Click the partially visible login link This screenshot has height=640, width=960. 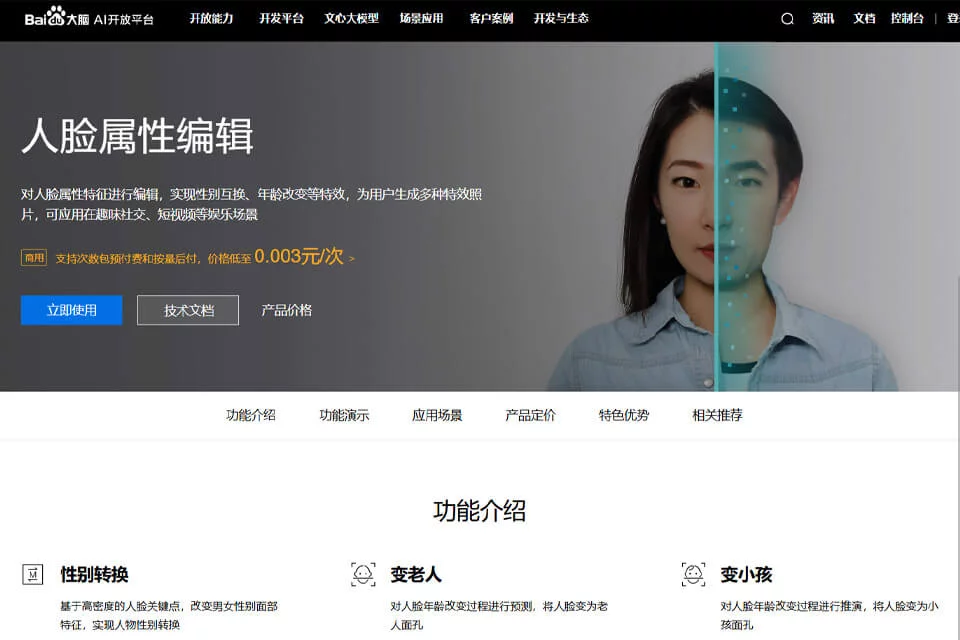[953, 18]
